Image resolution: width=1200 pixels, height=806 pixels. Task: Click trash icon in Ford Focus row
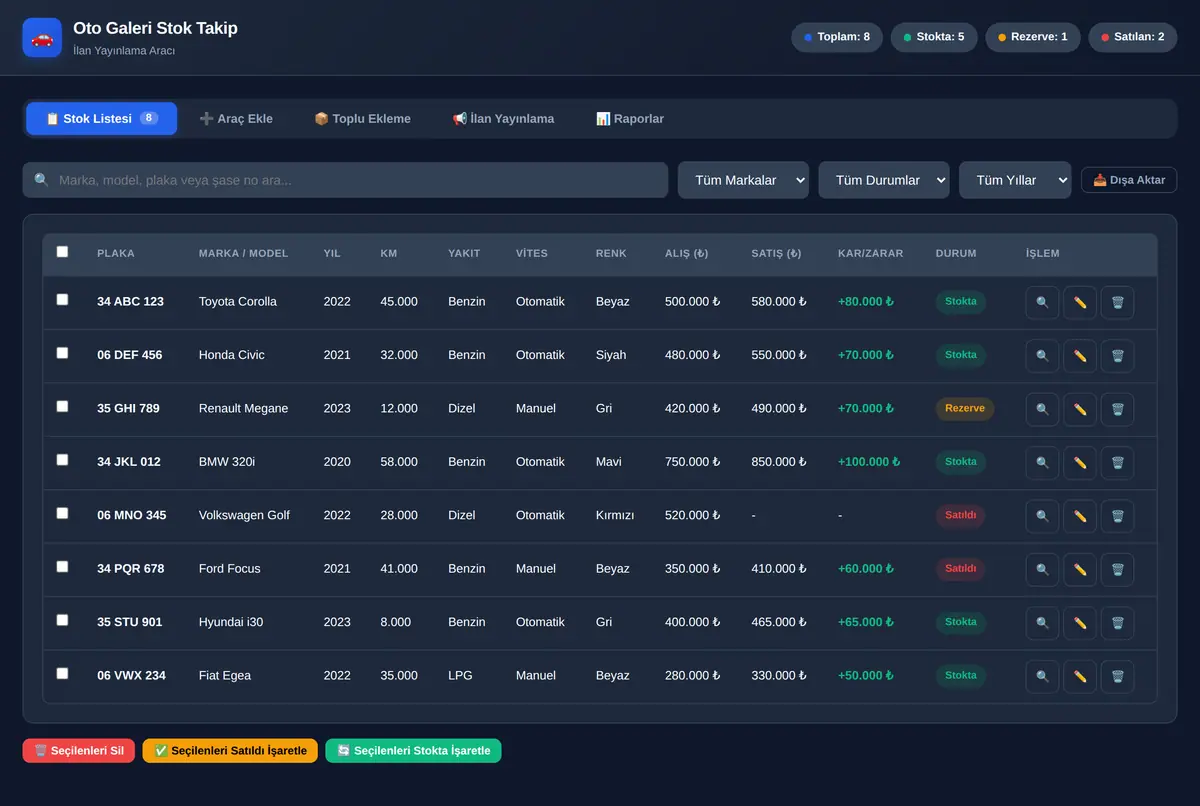tap(1117, 569)
